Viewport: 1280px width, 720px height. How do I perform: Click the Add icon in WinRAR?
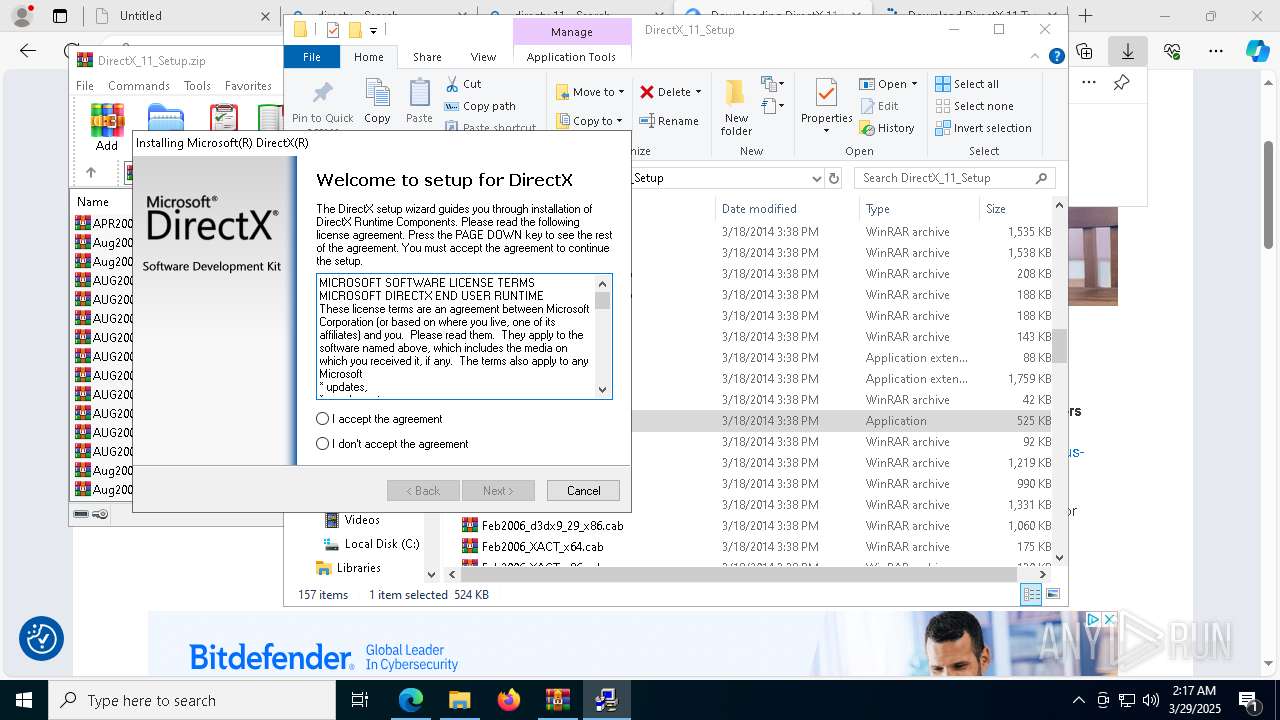[x=107, y=128]
